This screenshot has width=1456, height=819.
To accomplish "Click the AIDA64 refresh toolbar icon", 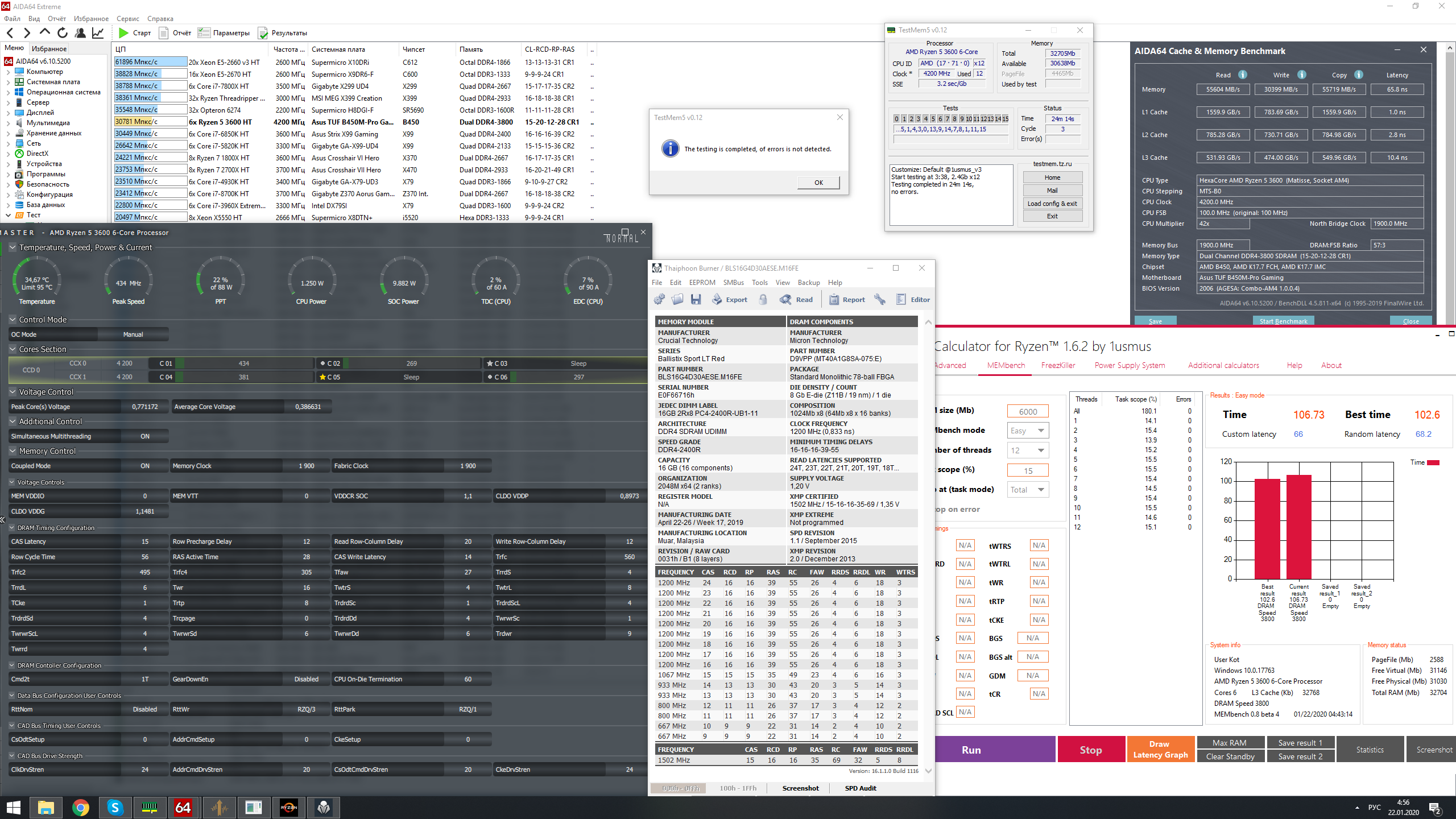I will [x=63, y=33].
